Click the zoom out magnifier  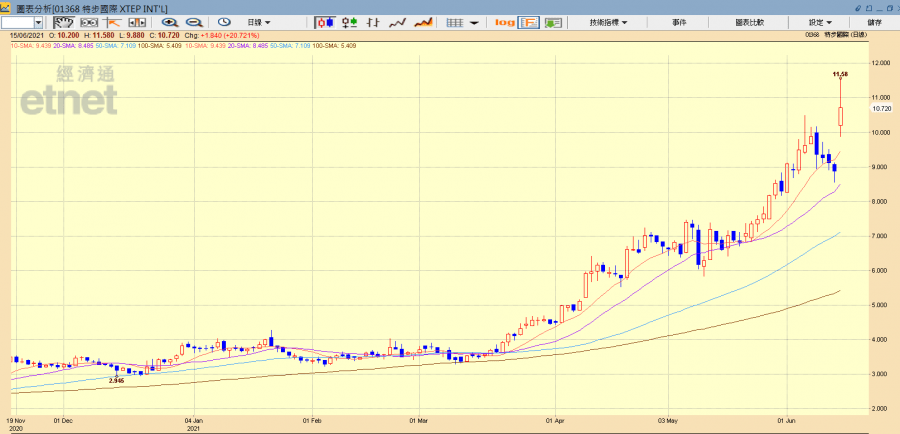coord(192,21)
